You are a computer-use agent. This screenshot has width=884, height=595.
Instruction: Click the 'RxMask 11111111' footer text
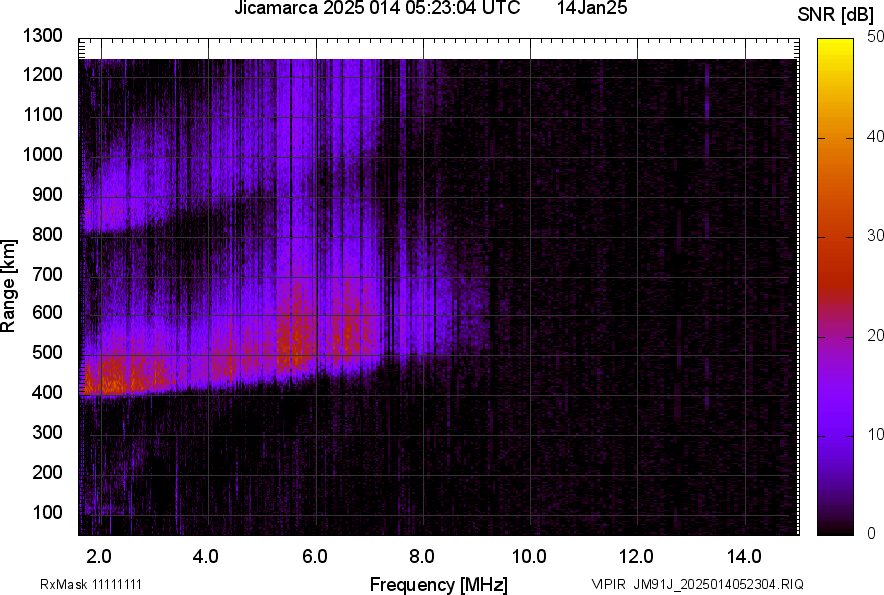pyautogui.click(x=91, y=584)
